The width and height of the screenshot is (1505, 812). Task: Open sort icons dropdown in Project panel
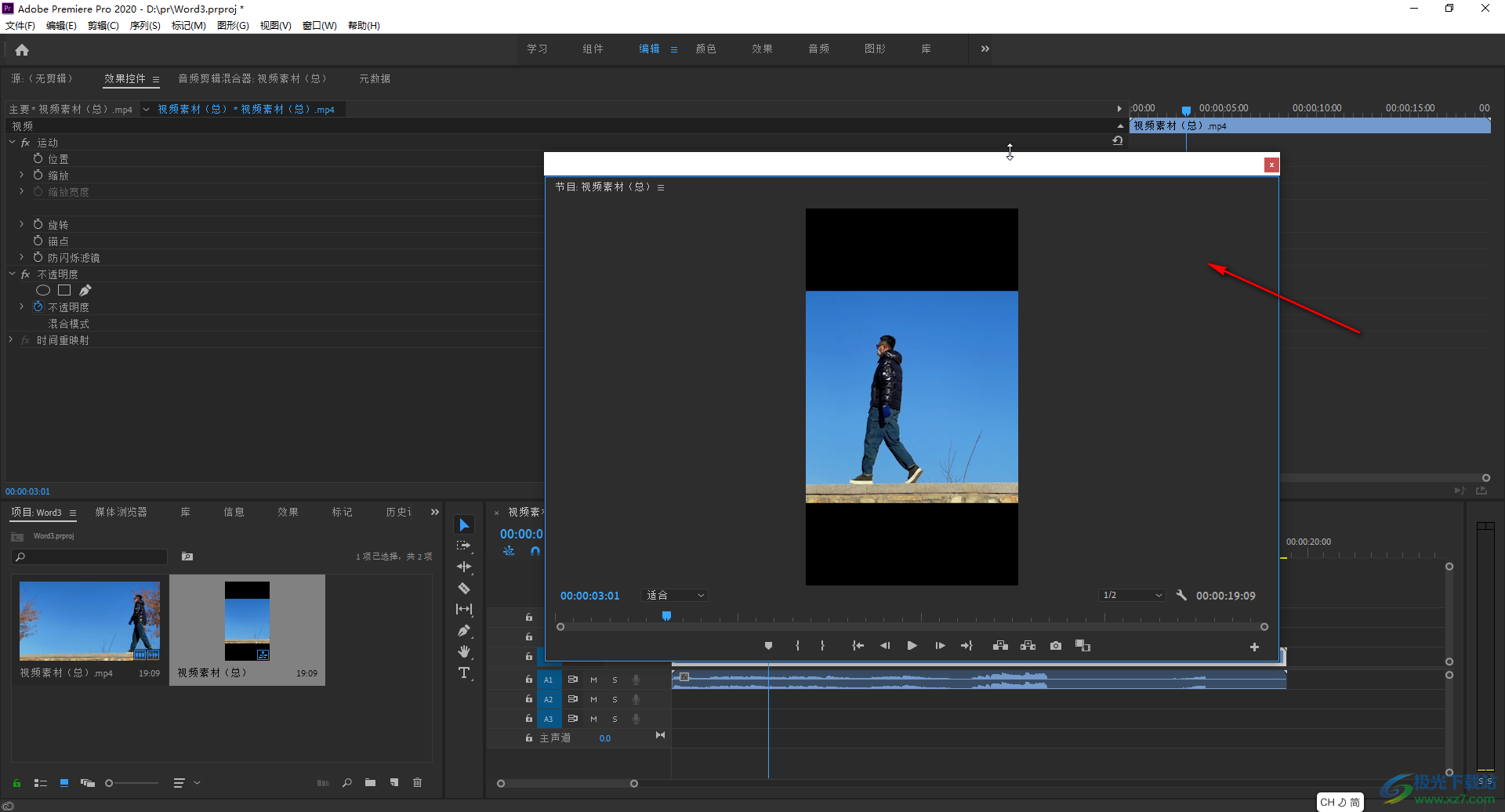click(185, 783)
